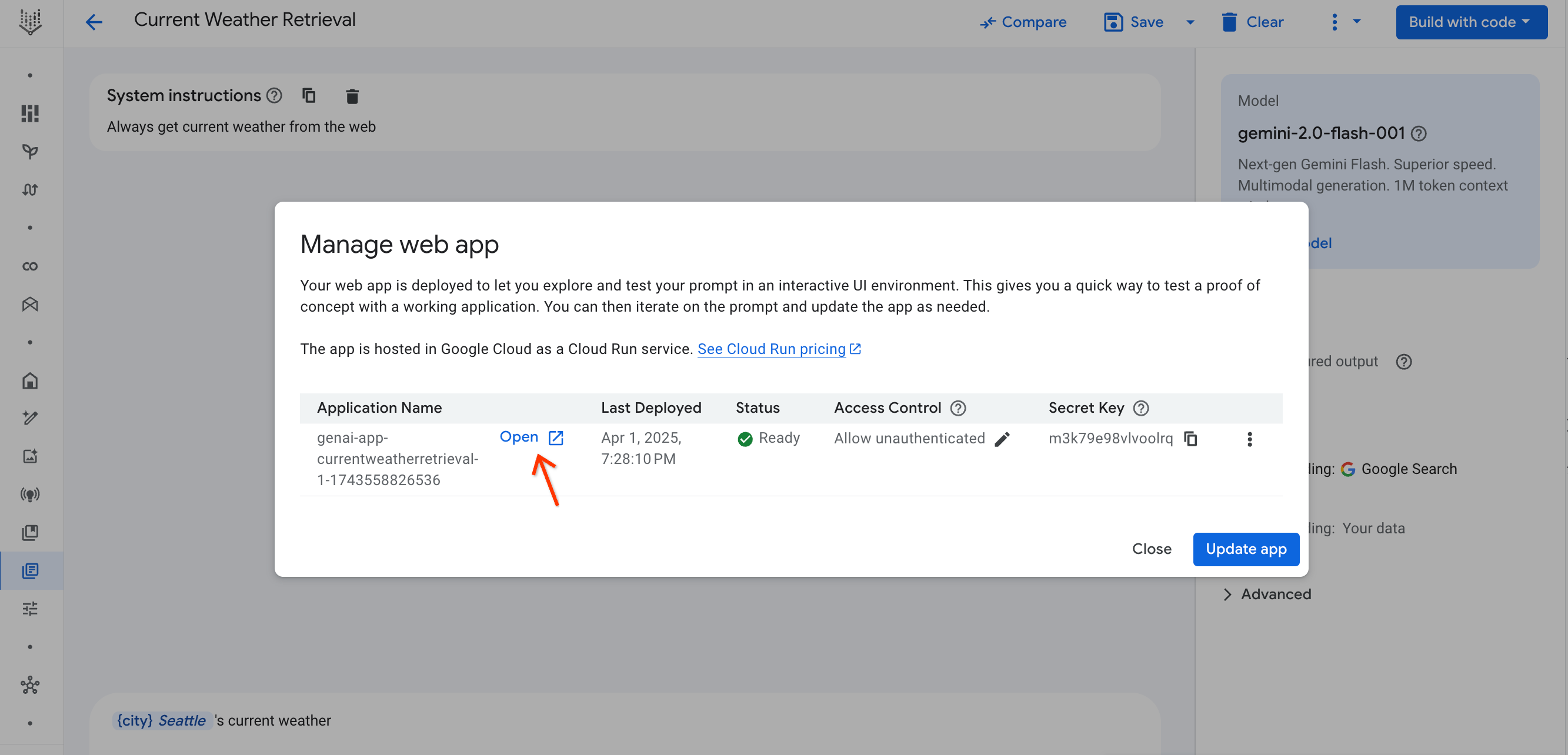Copy the secret key m3k79e98vlvoolrq
Viewport: 1568px width, 755px height.
click(1191, 439)
